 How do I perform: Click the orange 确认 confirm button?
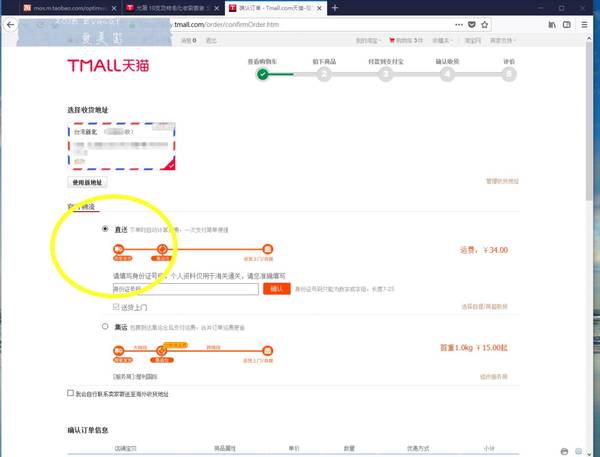pyautogui.click(x=277, y=289)
